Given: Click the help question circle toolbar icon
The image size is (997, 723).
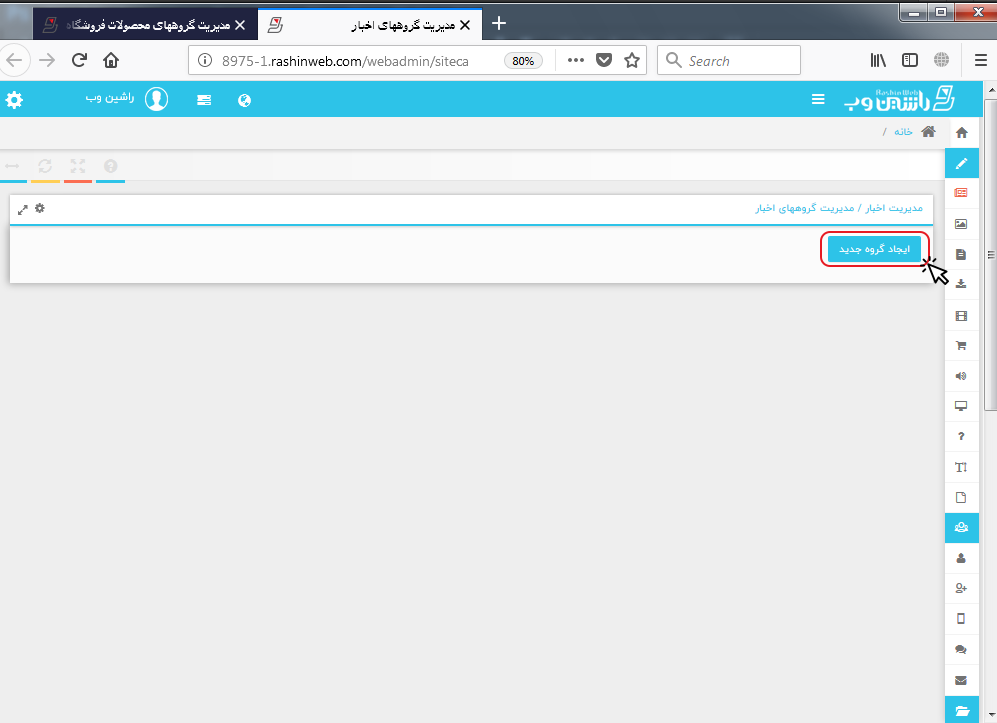Looking at the screenshot, I should 111,166.
